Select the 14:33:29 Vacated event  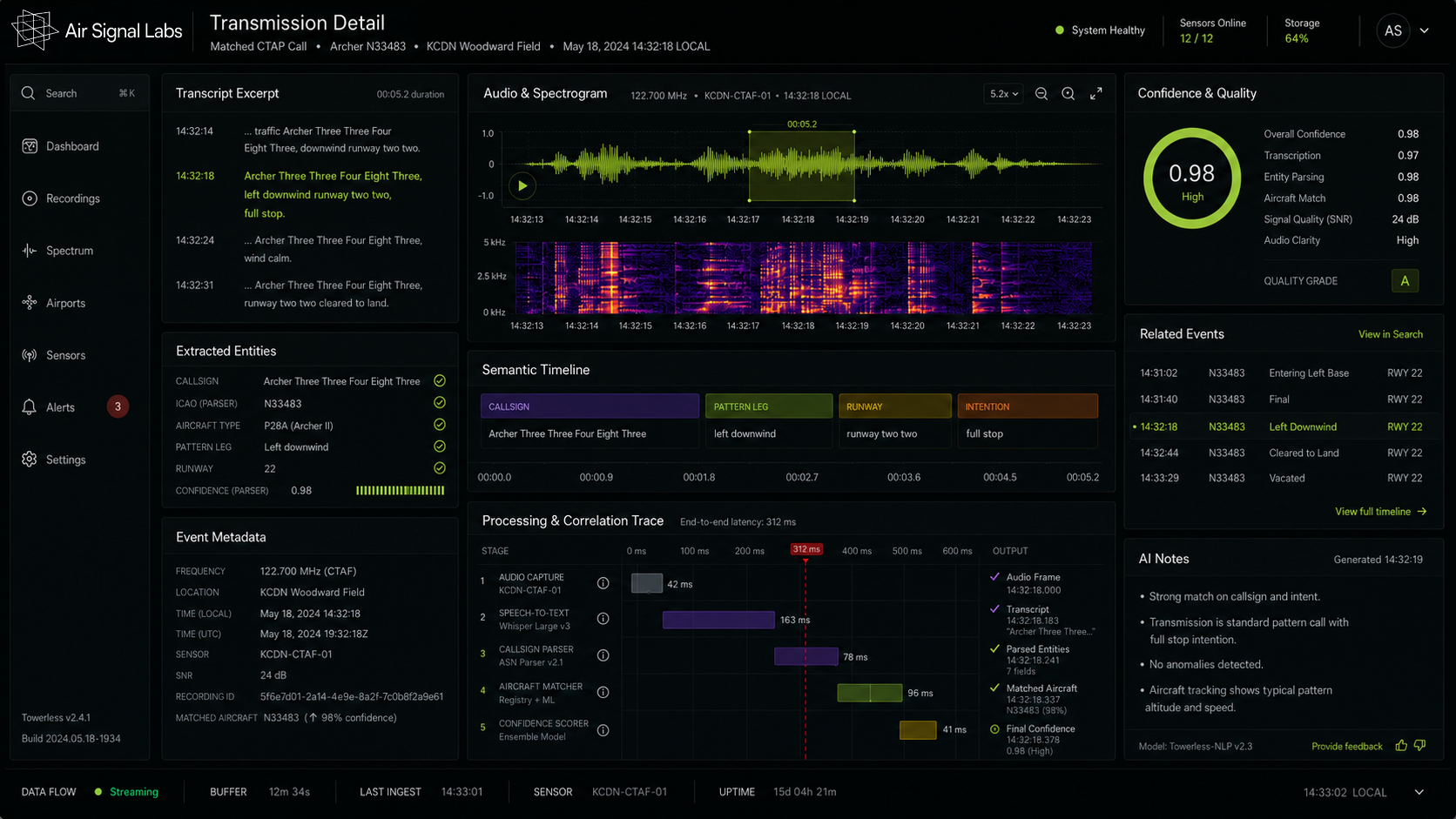[1282, 478]
